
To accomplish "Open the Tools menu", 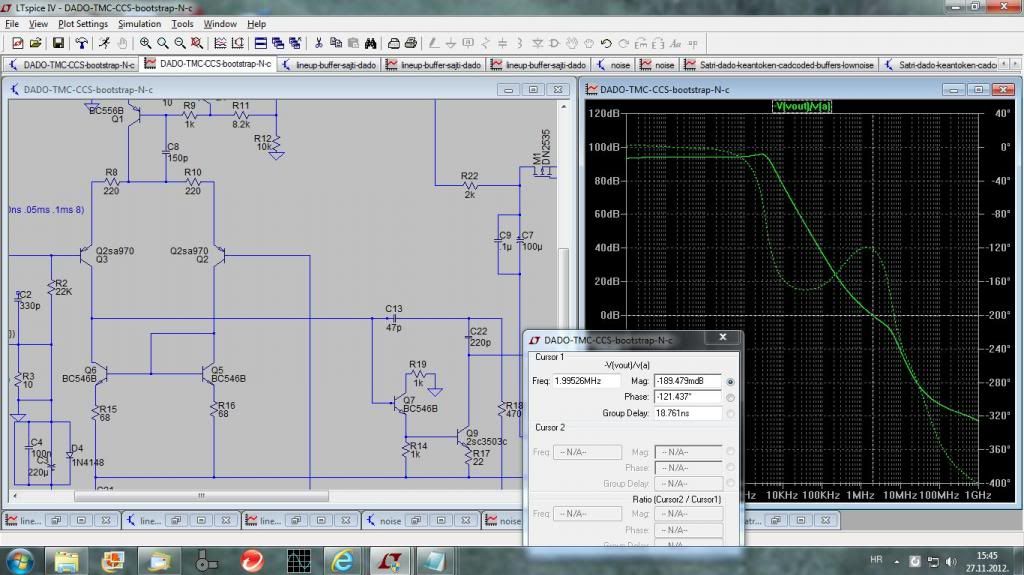I will tap(182, 24).
